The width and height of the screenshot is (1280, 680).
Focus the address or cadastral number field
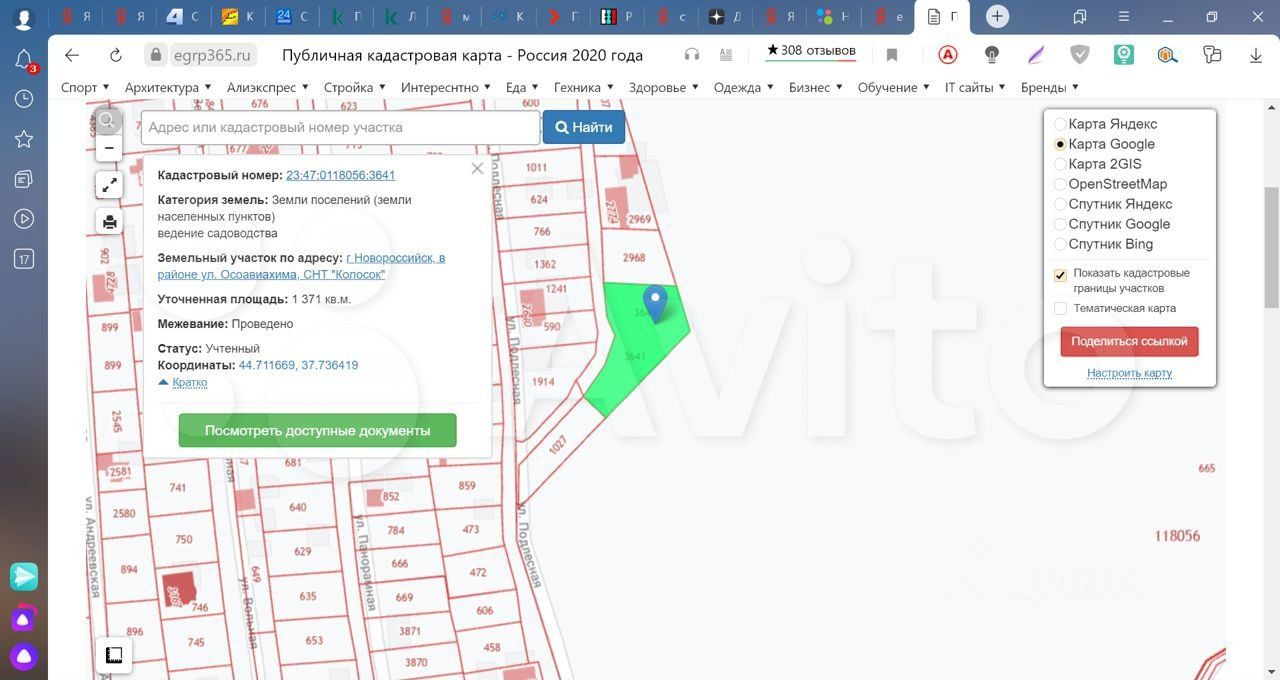coord(341,128)
